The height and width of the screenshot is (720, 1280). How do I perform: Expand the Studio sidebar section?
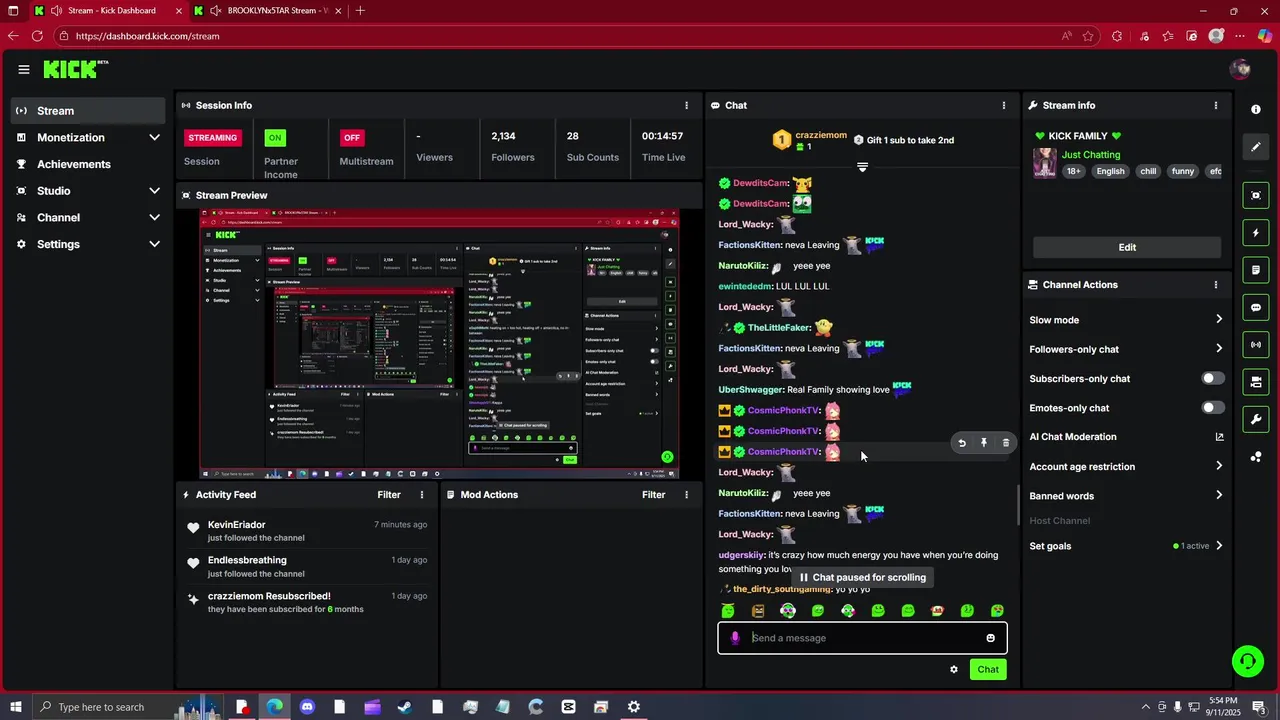point(154,191)
